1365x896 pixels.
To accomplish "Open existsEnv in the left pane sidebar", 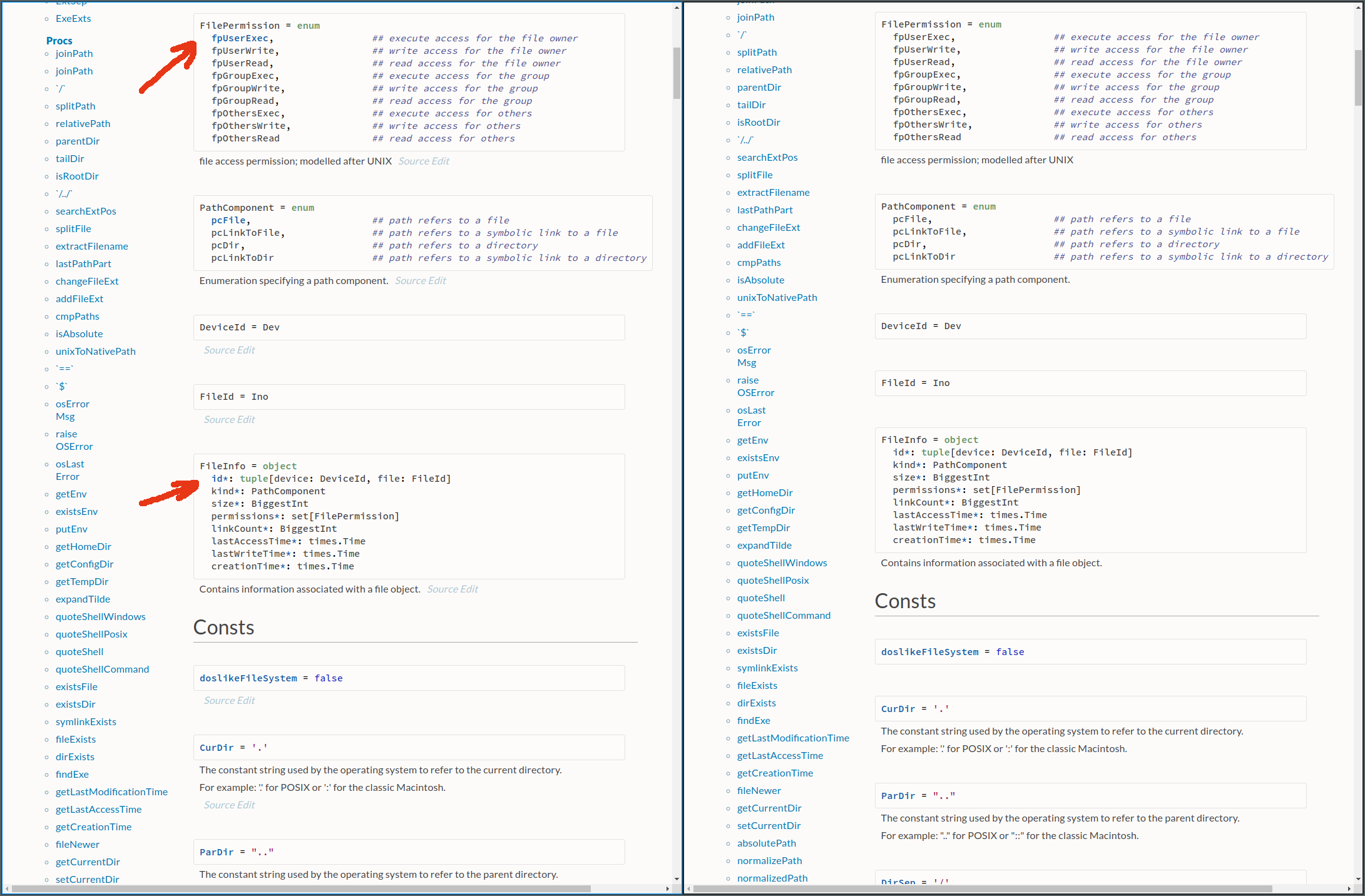I will pyautogui.click(x=76, y=512).
